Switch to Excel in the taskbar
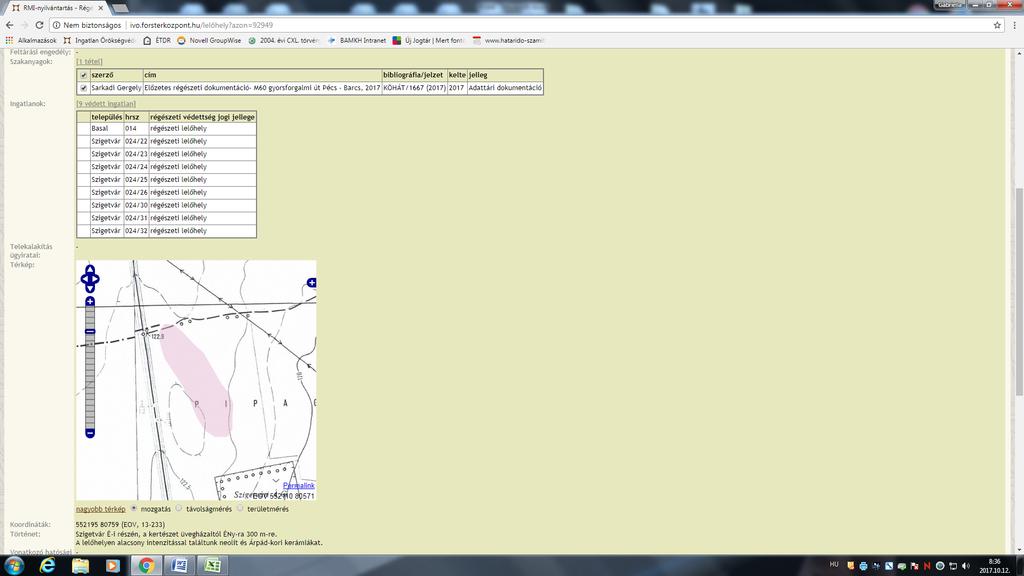1024x576 pixels. click(213, 566)
